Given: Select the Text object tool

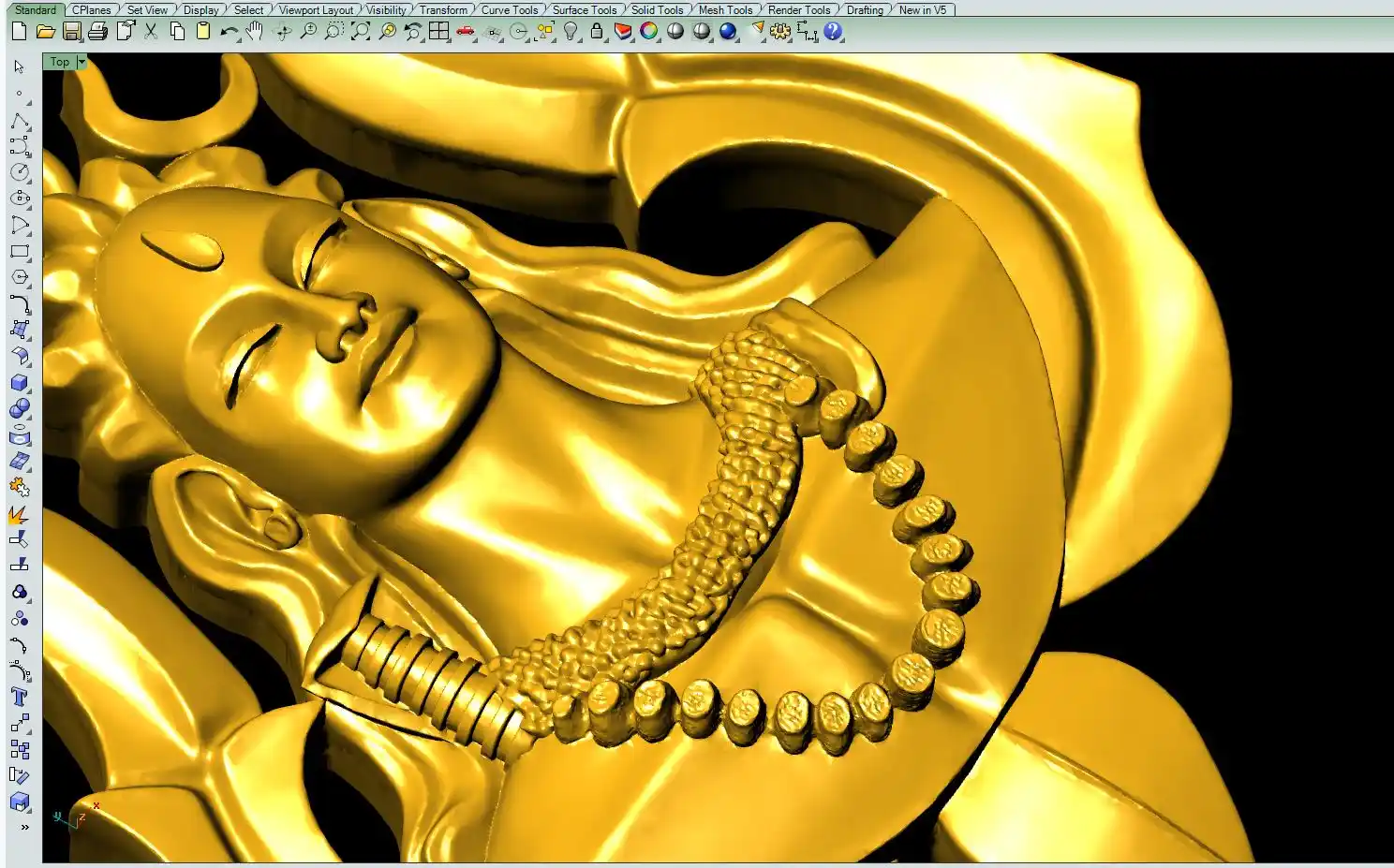Looking at the screenshot, I should click(x=19, y=697).
